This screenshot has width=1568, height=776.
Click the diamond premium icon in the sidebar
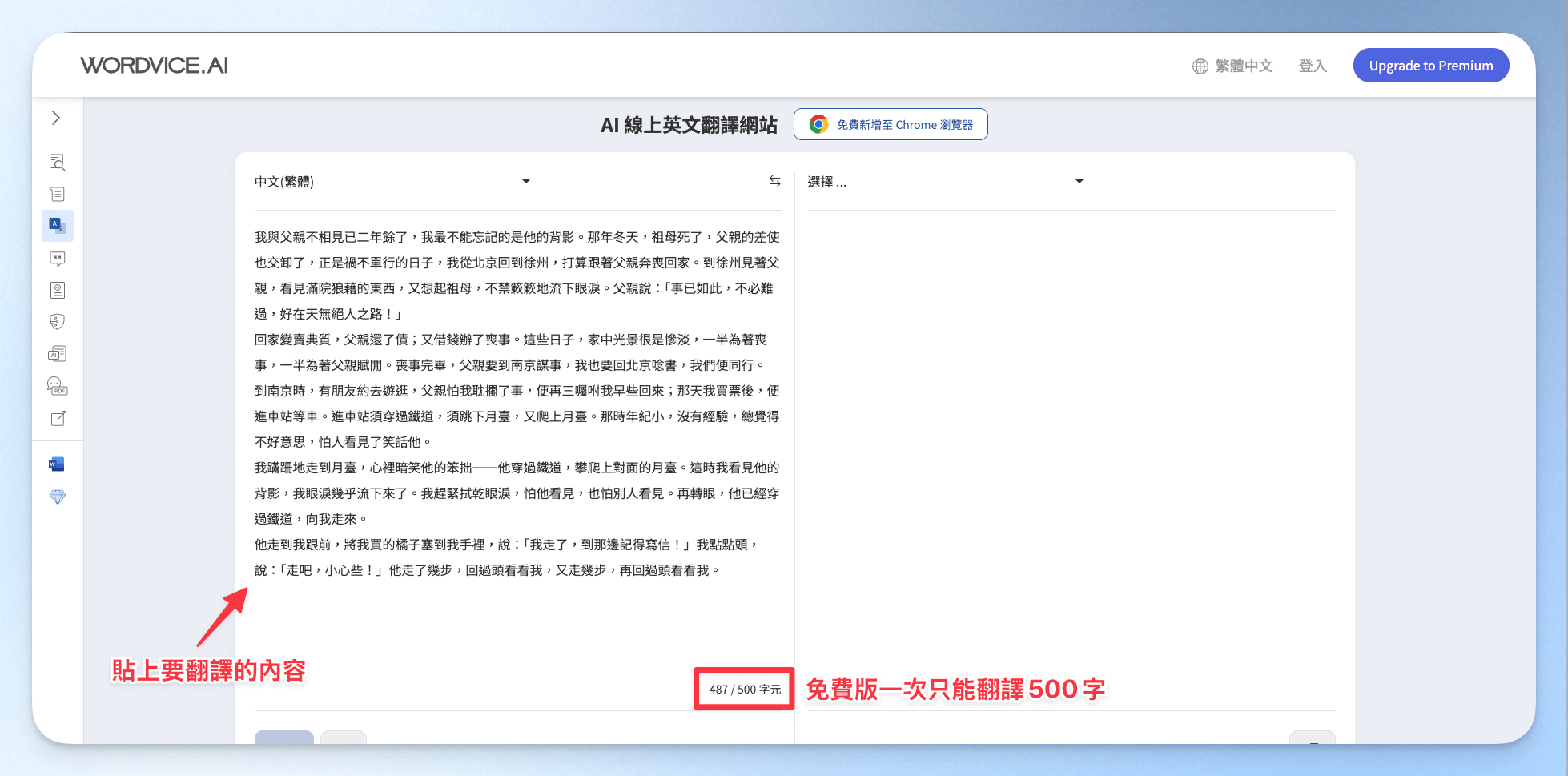click(57, 497)
